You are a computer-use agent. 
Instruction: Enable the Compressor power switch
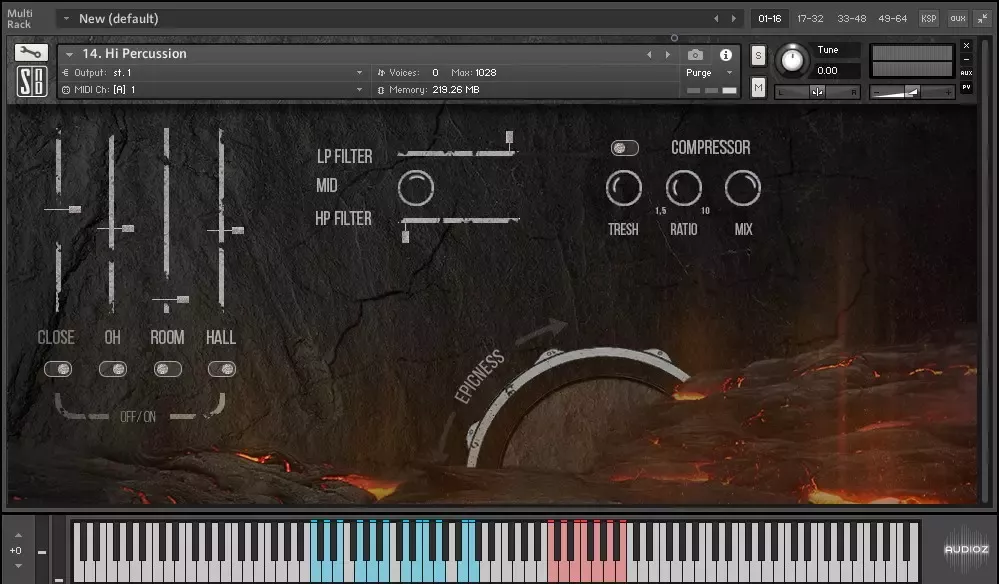pyautogui.click(x=624, y=147)
